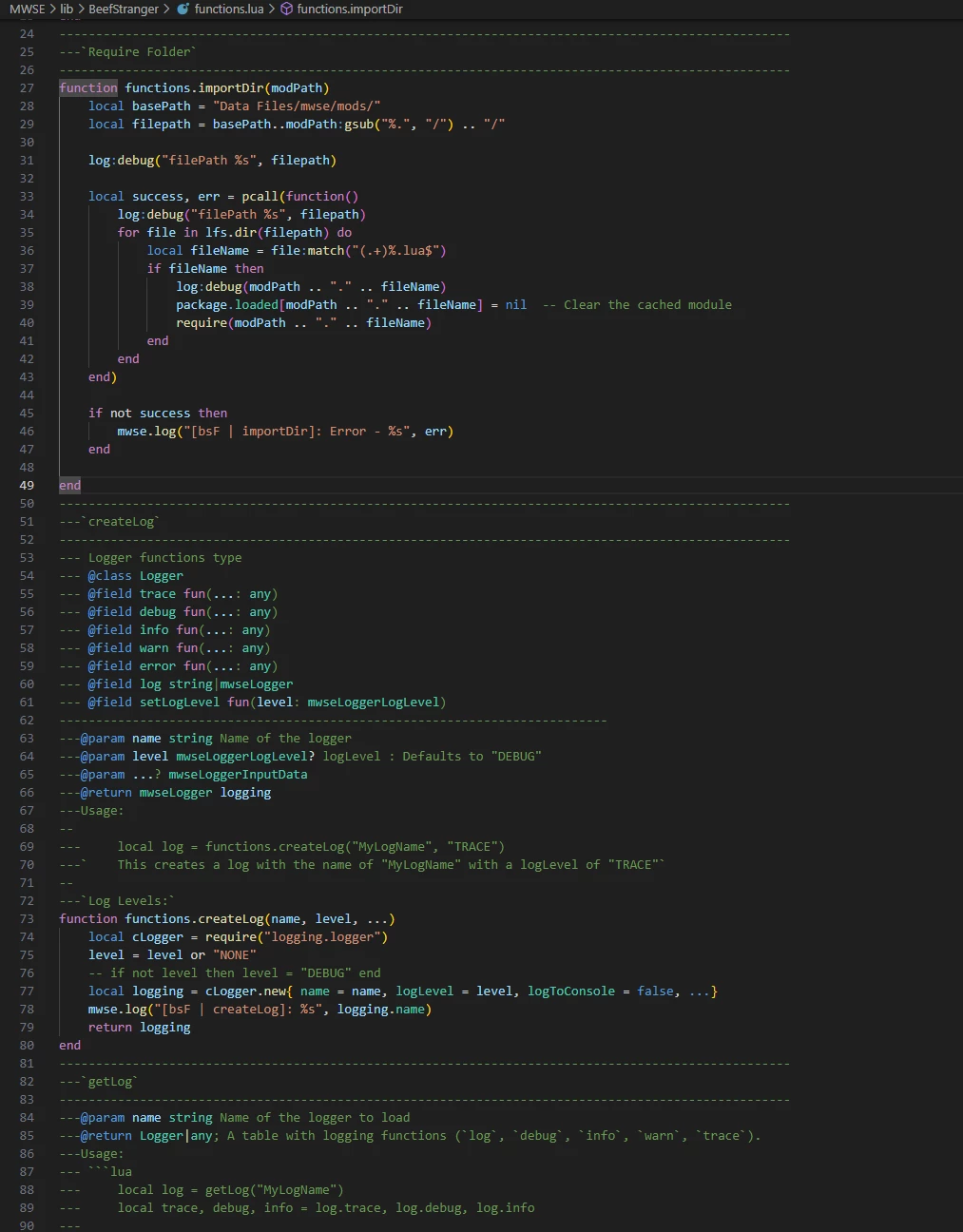963x1232 pixels.
Task: Click 'local trace, debug, info' on line 89
Action: (x=205, y=1208)
